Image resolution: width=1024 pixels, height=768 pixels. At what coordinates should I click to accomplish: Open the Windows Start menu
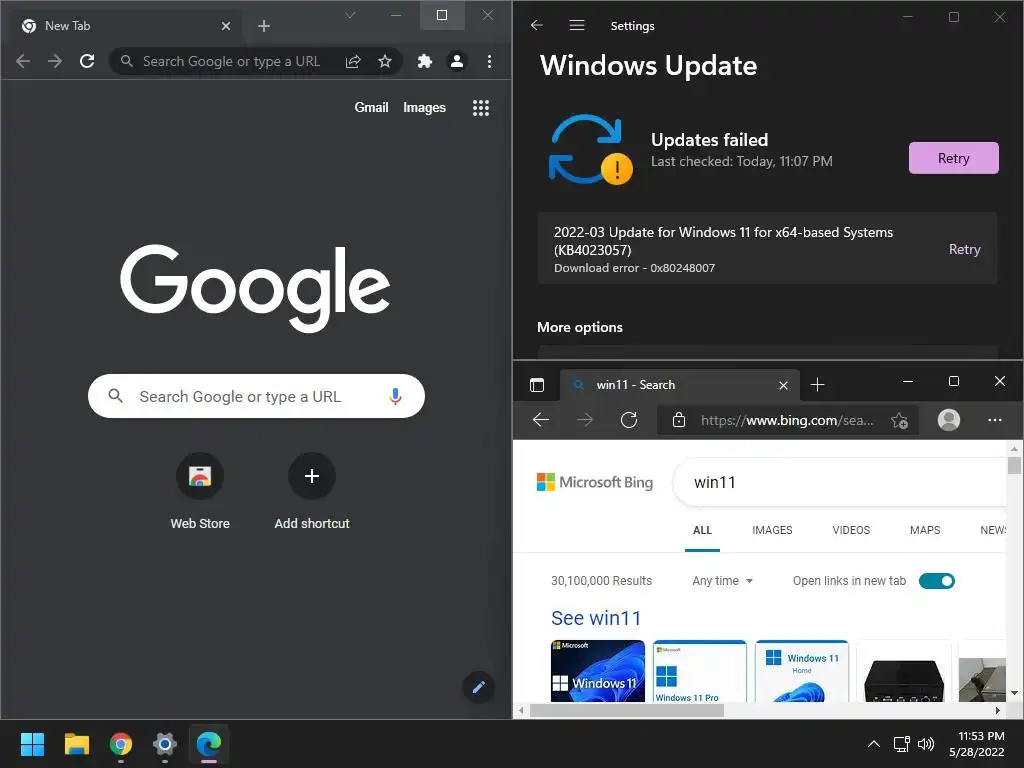click(32, 744)
